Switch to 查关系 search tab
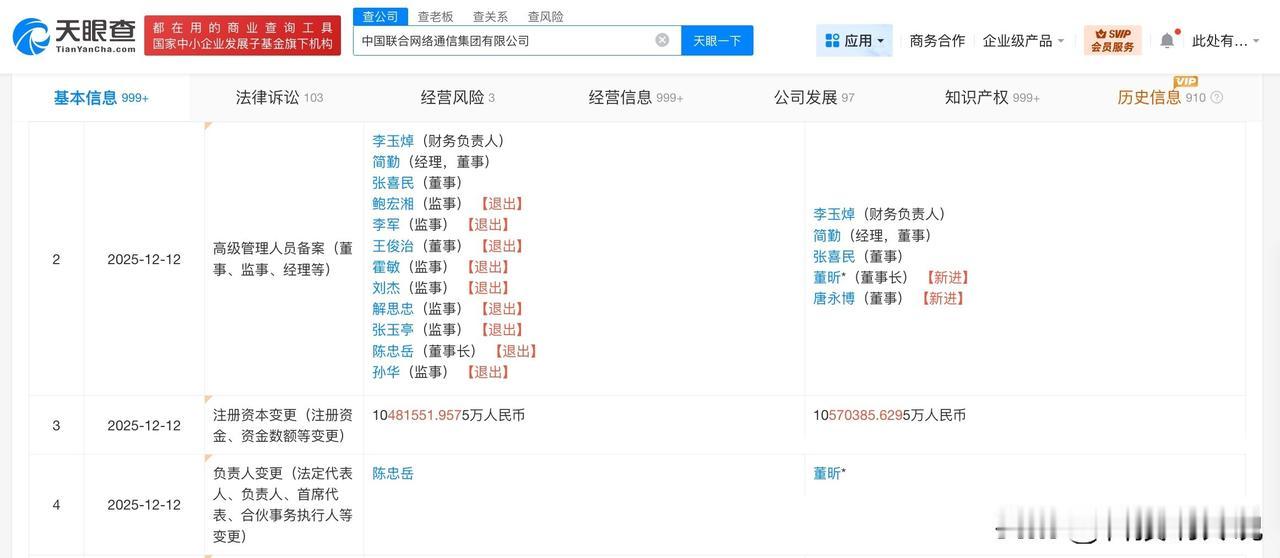 coord(490,16)
